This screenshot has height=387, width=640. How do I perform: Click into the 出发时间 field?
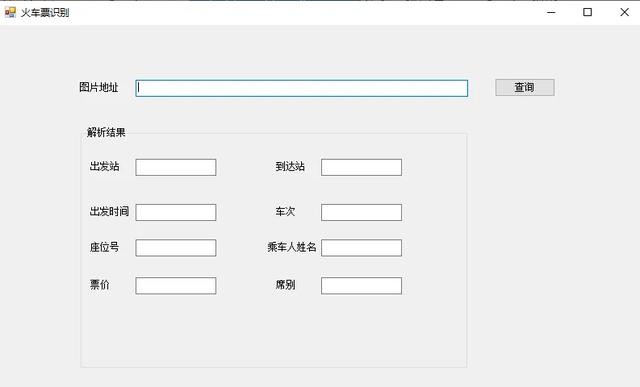176,212
